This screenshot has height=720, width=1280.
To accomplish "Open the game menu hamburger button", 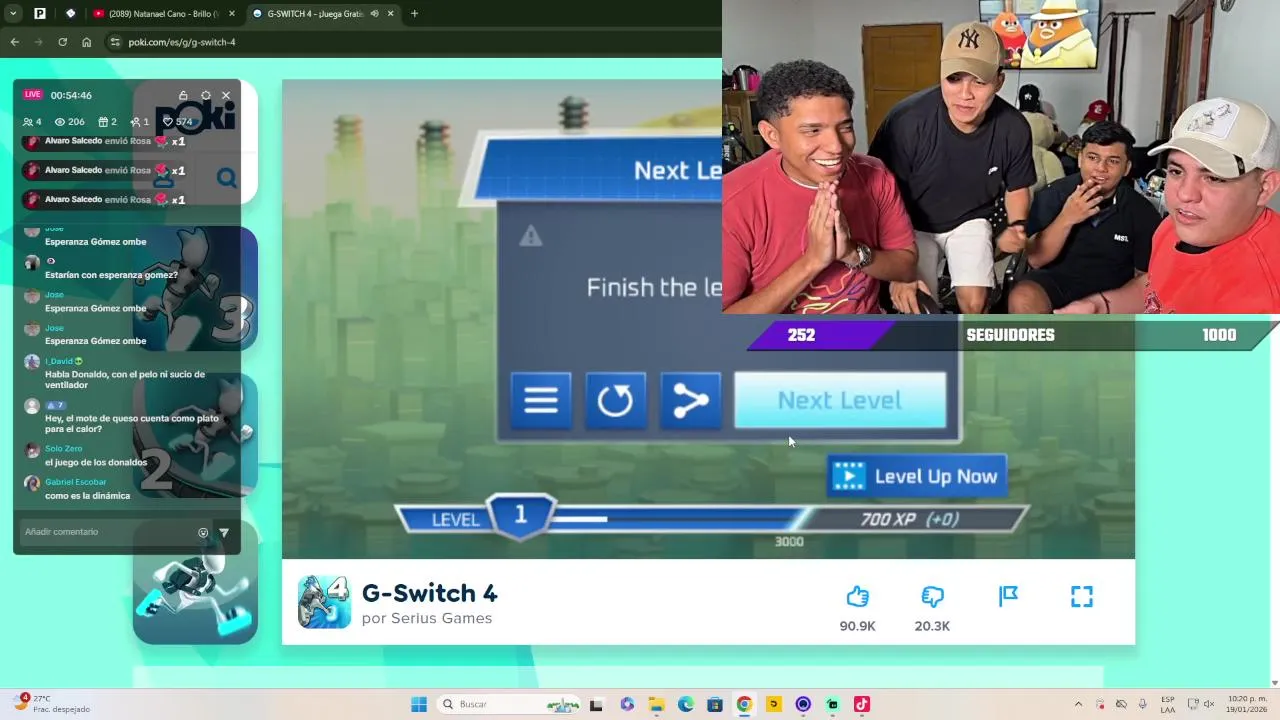I will pyautogui.click(x=541, y=400).
